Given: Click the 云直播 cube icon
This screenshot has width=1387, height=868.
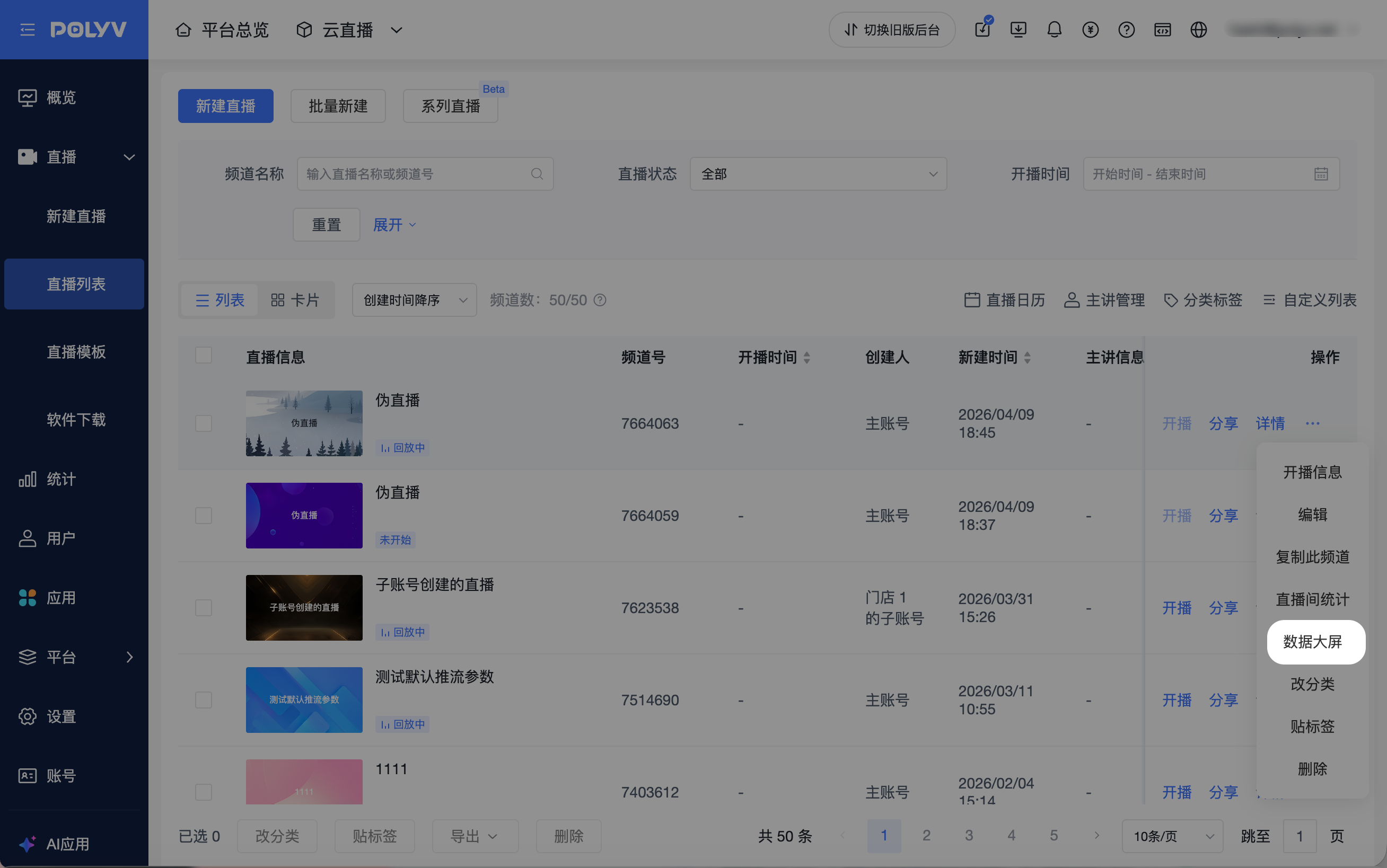Looking at the screenshot, I should tap(304, 30).
